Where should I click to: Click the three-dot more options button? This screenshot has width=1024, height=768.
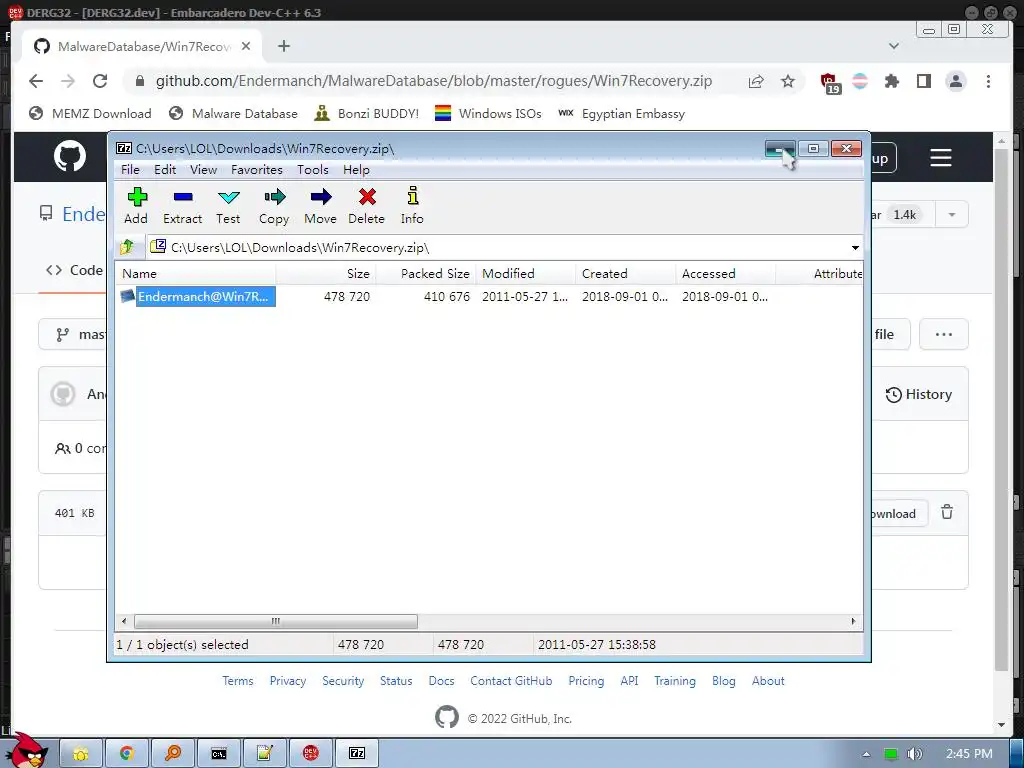(x=944, y=334)
